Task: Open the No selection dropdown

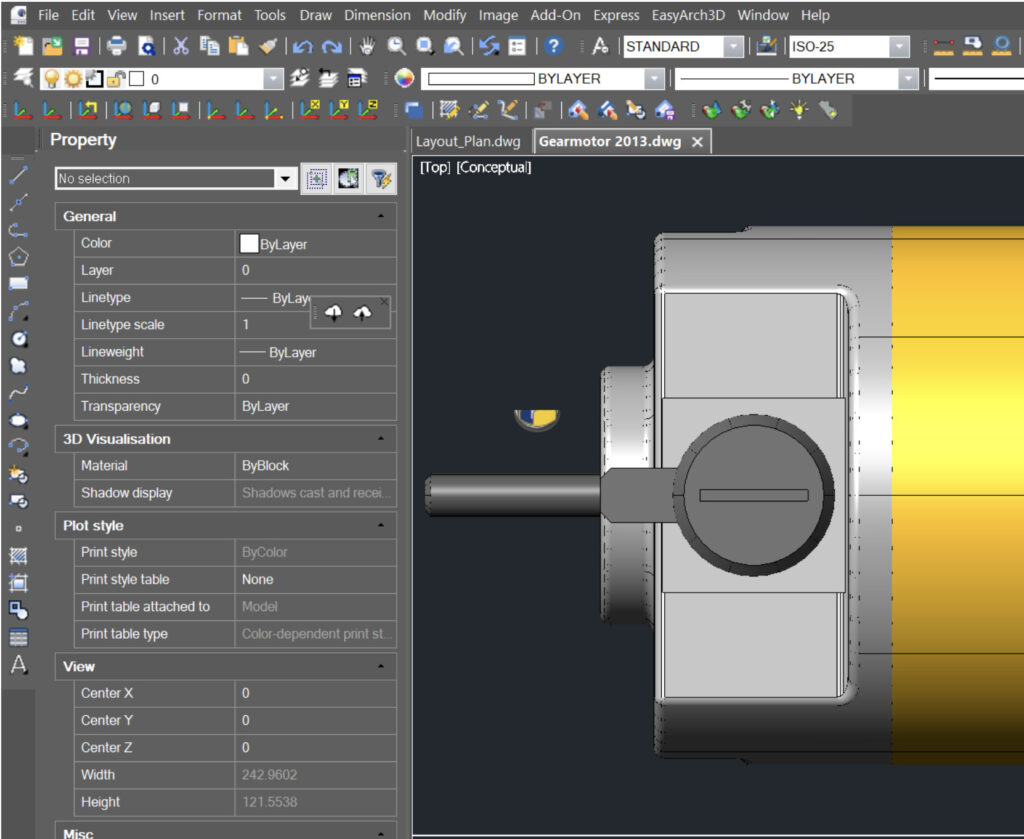Action: click(x=286, y=179)
